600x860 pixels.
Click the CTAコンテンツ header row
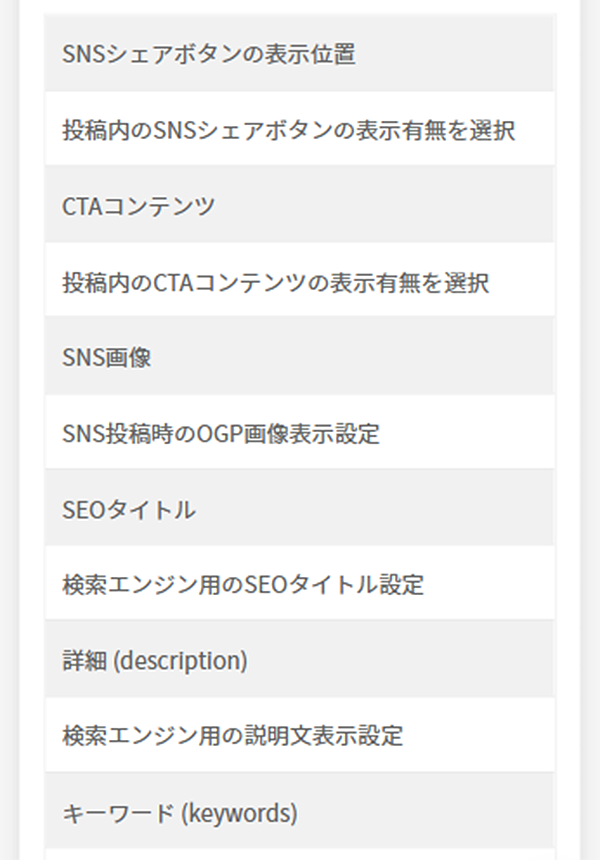(x=300, y=206)
